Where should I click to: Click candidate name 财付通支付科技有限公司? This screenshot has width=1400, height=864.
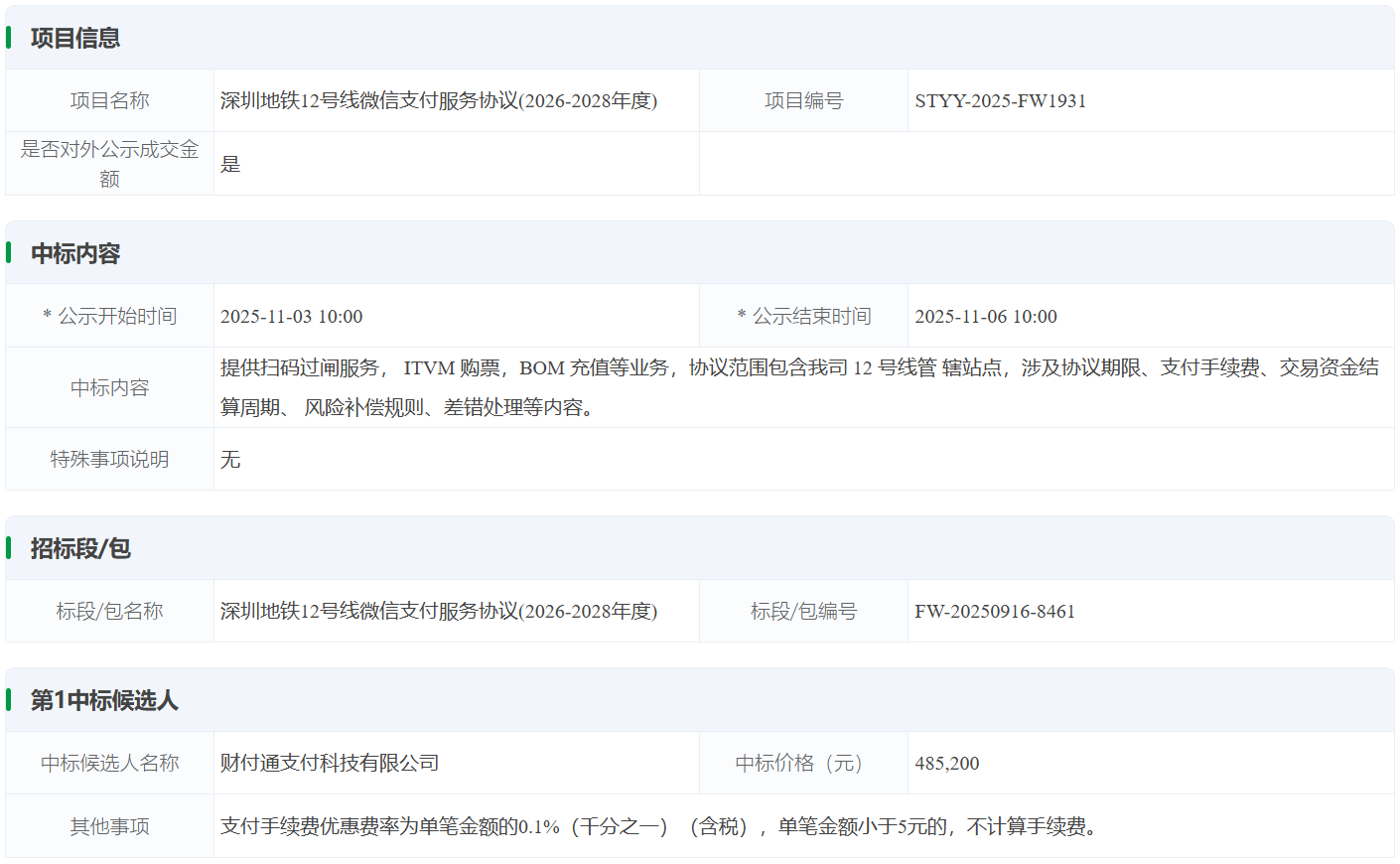point(330,763)
